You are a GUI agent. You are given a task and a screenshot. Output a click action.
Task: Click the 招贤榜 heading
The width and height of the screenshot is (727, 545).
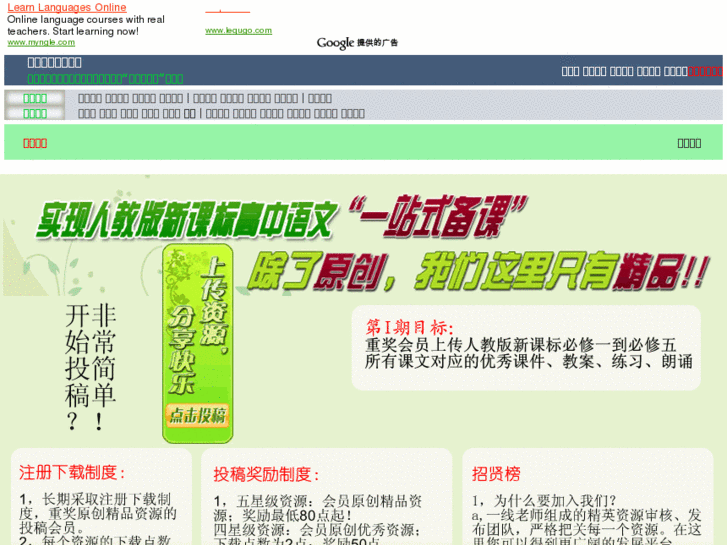point(496,474)
